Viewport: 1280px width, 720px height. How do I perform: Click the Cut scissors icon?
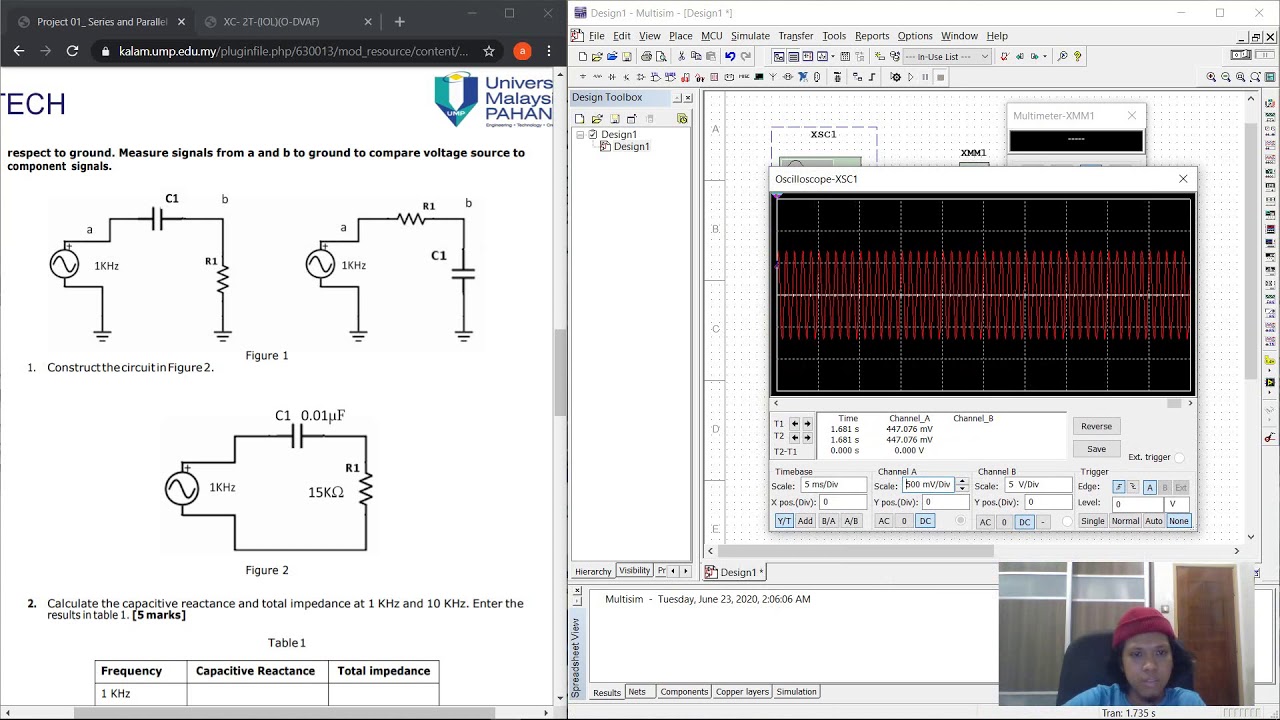681,56
